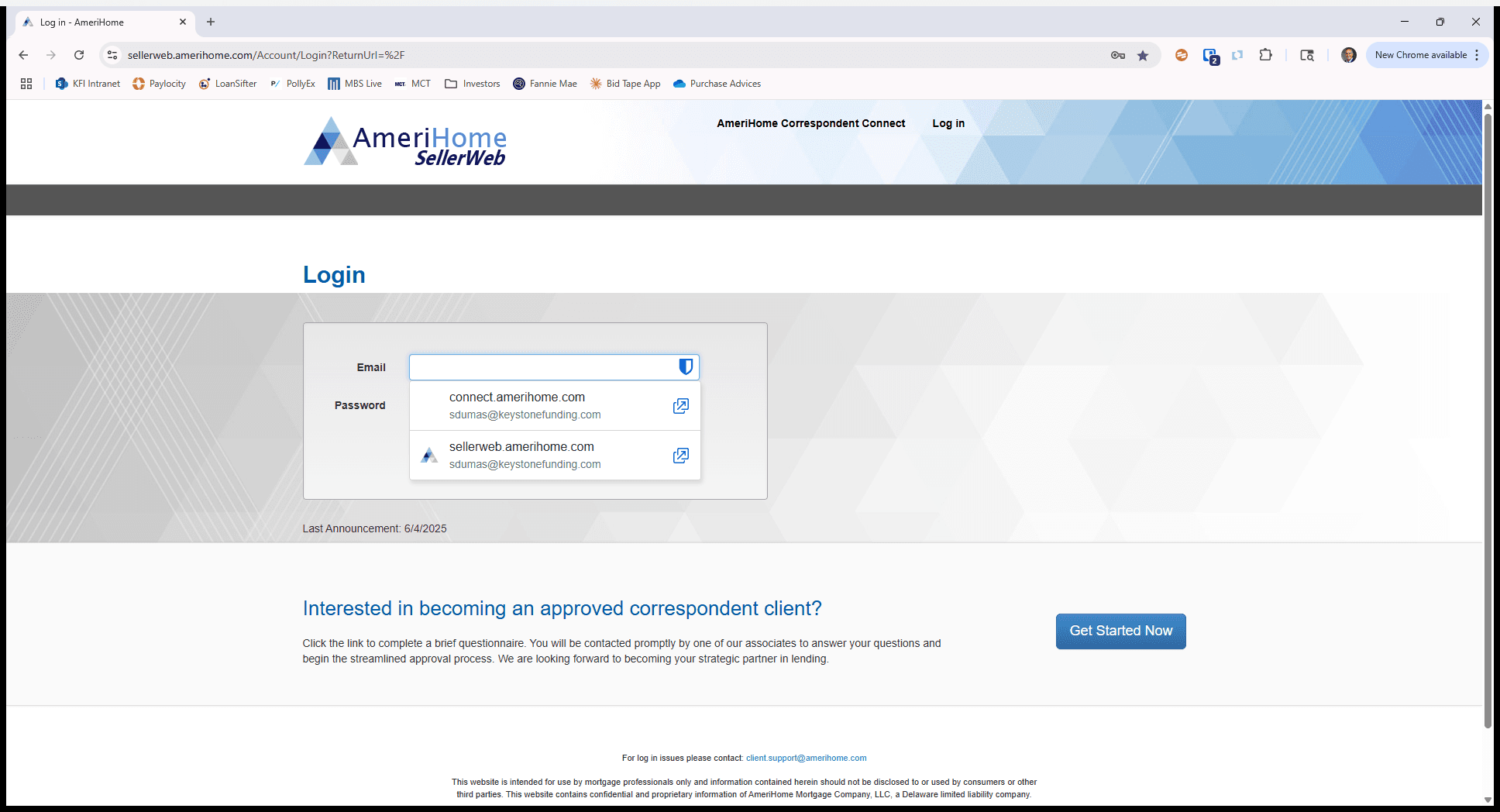Viewport: 1500px width, 812px height.
Task: Click the client.support@amerihome.com email link
Action: click(807, 758)
